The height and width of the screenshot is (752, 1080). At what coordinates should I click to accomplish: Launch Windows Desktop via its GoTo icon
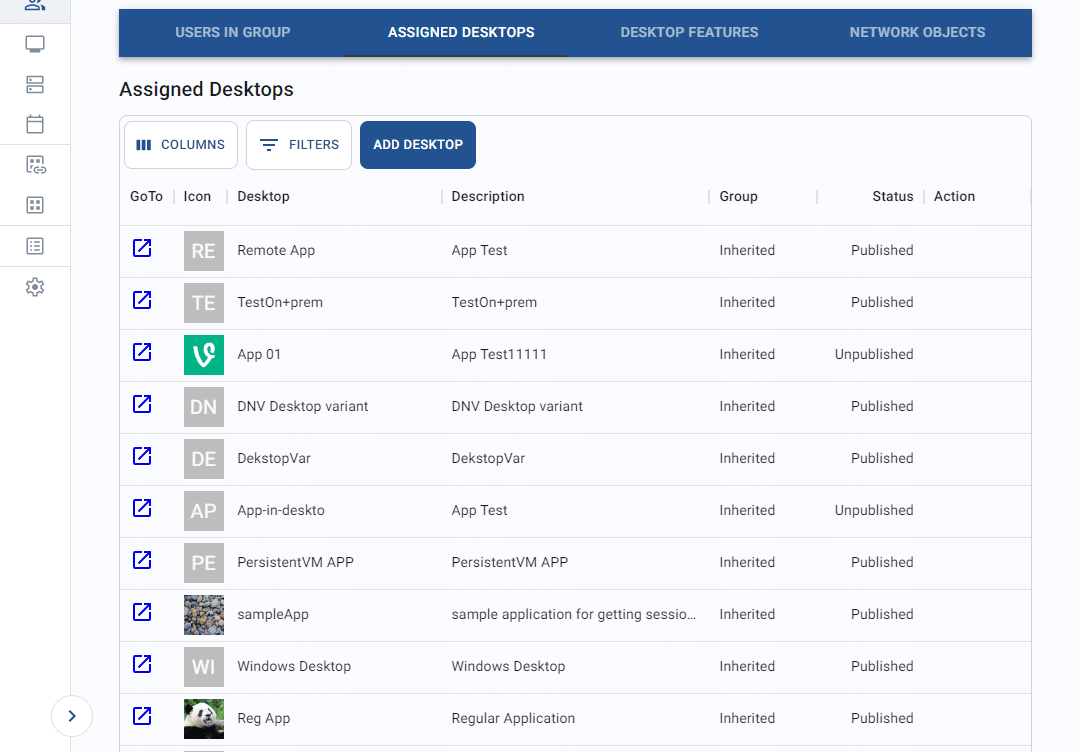point(141,664)
